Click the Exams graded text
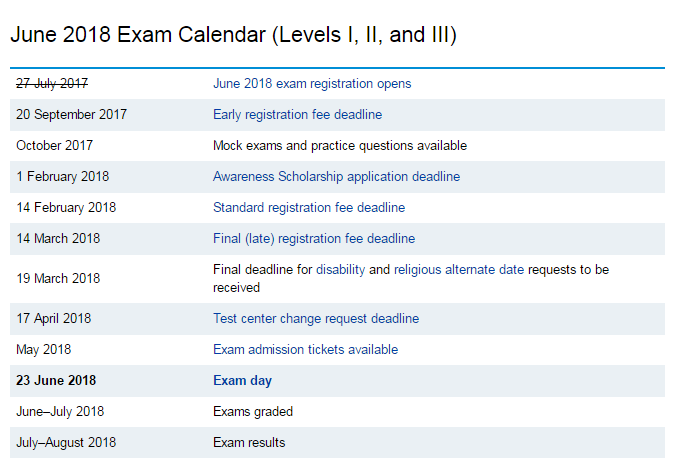The image size is (674, 467). pyautogui.click(x=253, y=412)
